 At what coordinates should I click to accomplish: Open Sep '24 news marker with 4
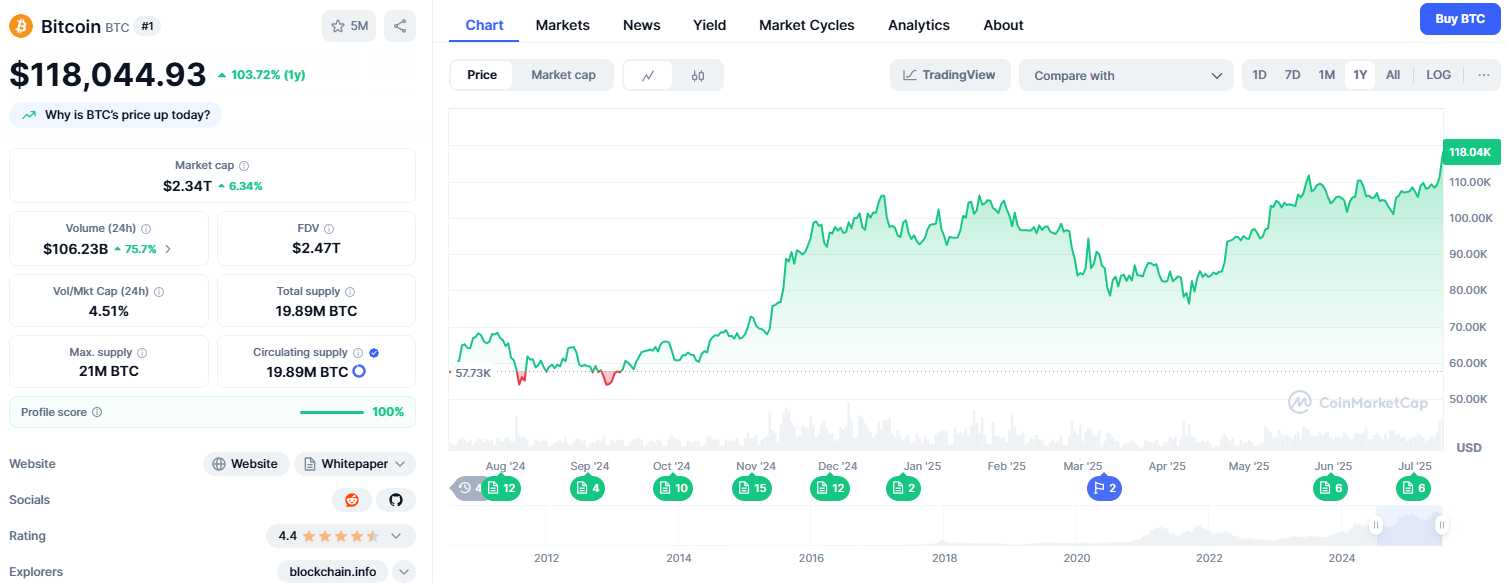click(x=588, y=488)
